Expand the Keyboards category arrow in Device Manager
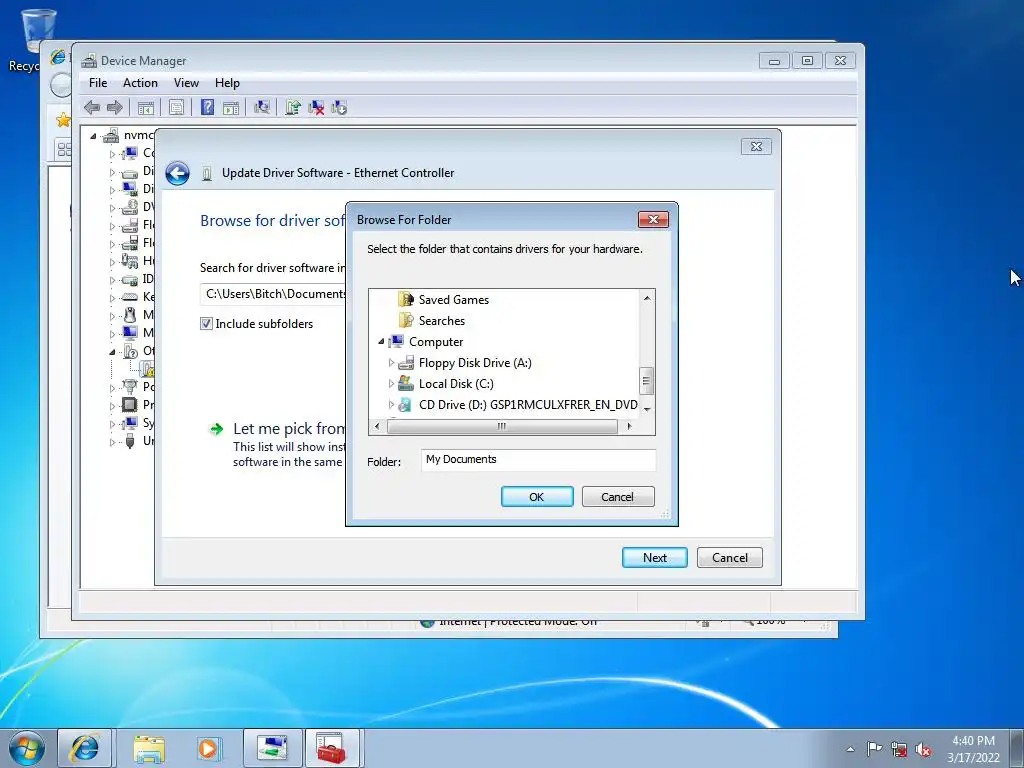Image resolution: width=1024 pixels, height=768 pixels. coord(112,297)
